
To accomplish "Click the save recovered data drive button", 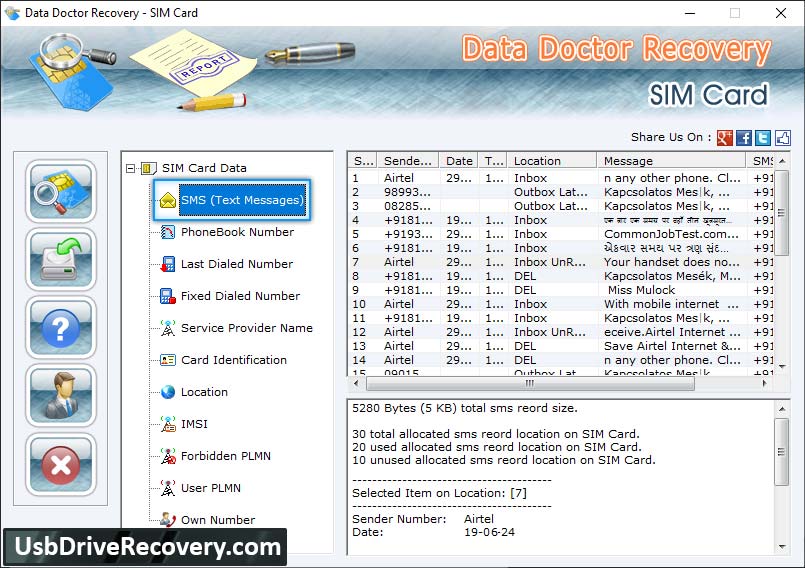I will tap(61, 260).
